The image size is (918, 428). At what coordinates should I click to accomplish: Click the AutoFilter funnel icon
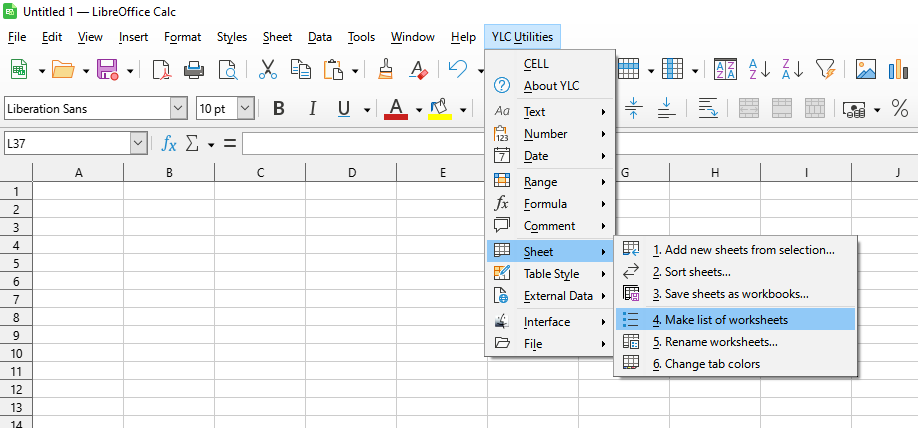(825, 69)
